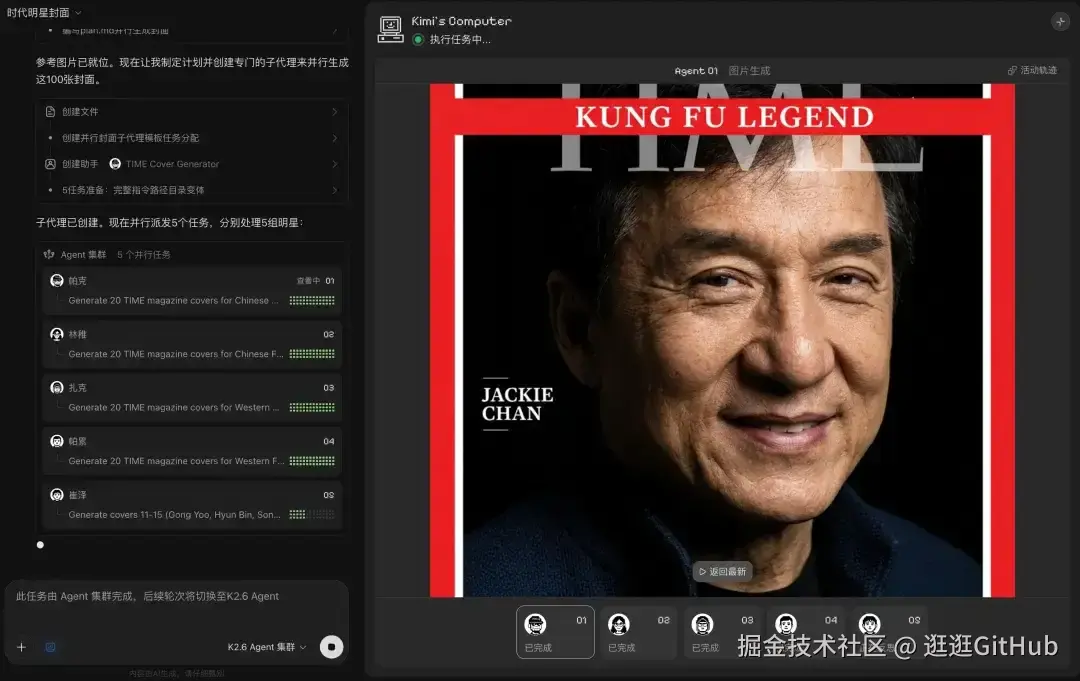Select the 图片生成 label in header

(x=749, y=70)
